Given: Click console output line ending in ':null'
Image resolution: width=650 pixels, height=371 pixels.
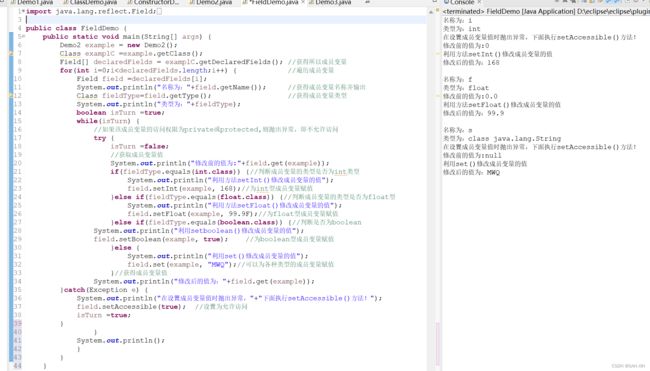Looking at the screenshot, I should pos(472,155).
